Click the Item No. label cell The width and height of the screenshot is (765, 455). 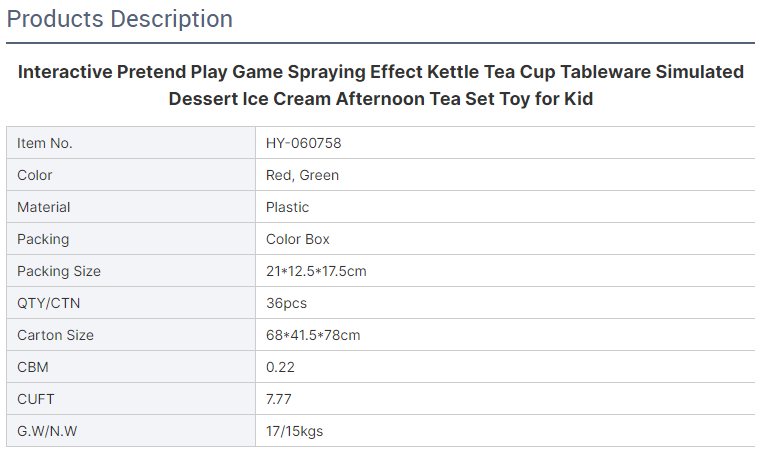coord(131,143)
